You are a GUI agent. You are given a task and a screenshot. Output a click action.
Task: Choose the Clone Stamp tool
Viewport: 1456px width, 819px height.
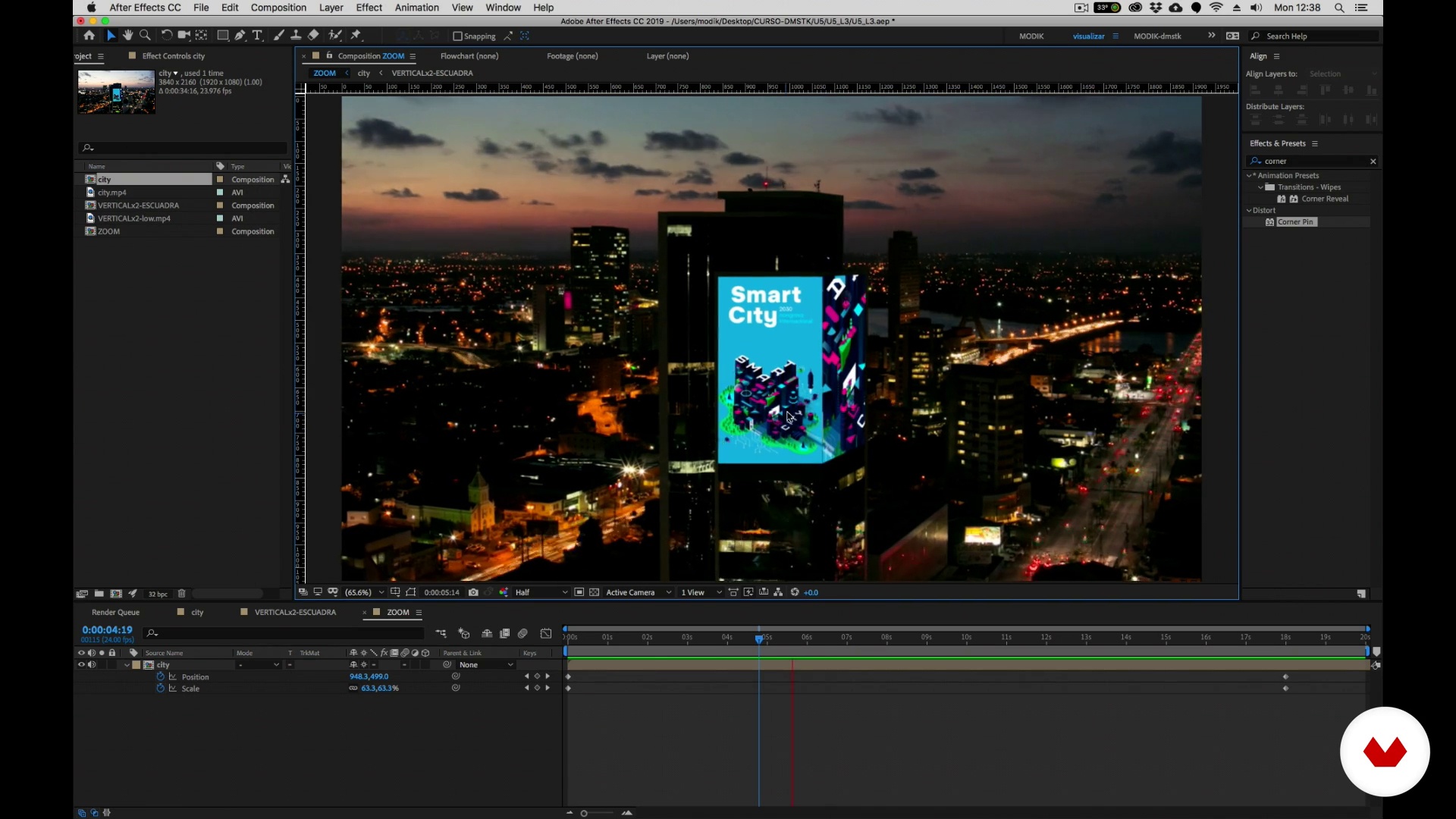click(x=296, y=36)
